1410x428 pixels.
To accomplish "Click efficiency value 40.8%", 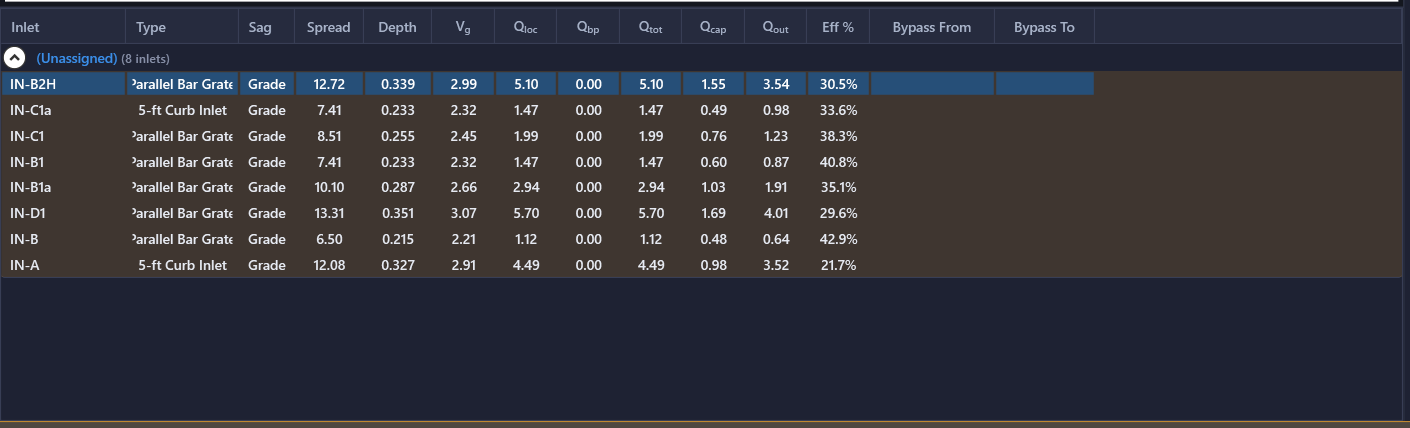I will coord(838,162).
